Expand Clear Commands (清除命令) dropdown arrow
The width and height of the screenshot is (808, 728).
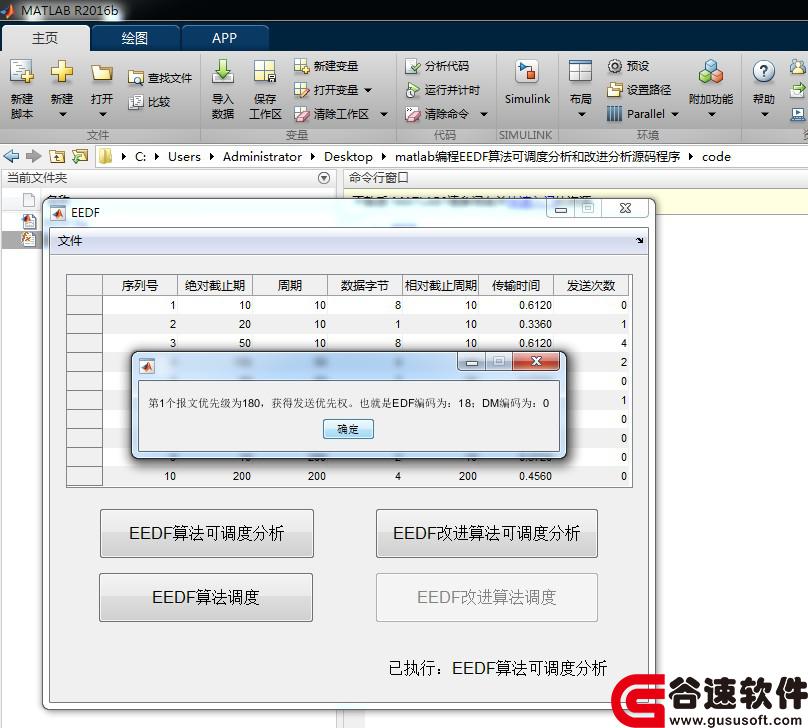[483, 114]
